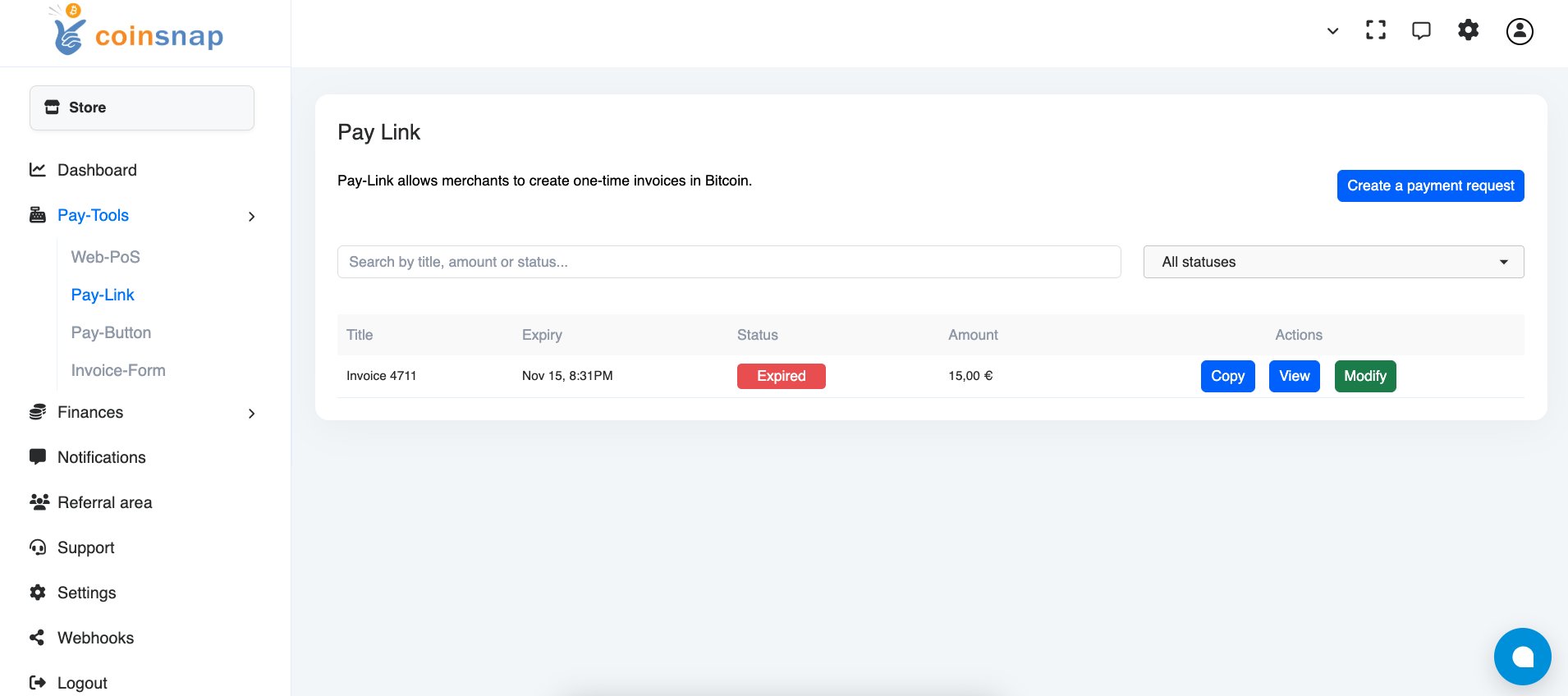Go to Pay-Button page
Screen dimensions: 1568x696
[x=111, y=332]
